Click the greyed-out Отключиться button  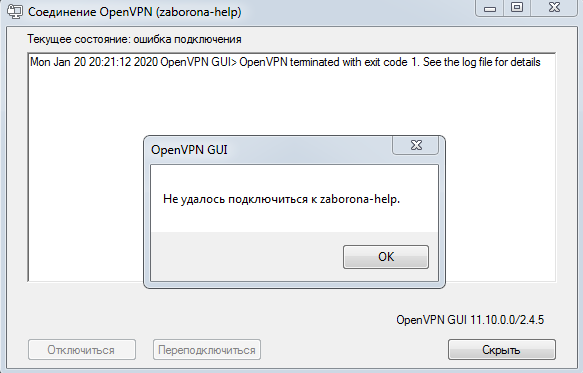tap(82, 350)
